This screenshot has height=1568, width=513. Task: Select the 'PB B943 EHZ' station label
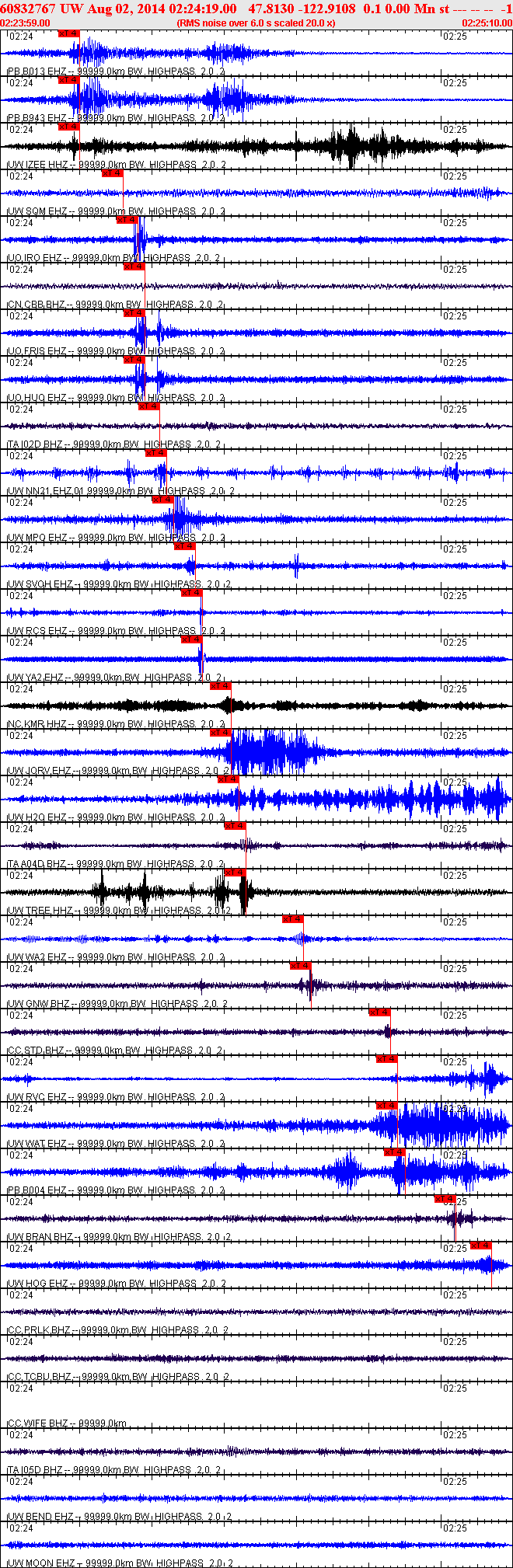click(37, 118)
